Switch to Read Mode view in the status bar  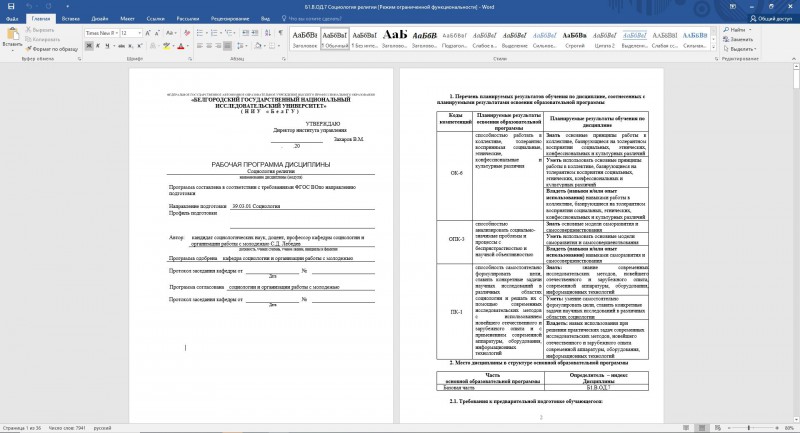pos(686,428)
